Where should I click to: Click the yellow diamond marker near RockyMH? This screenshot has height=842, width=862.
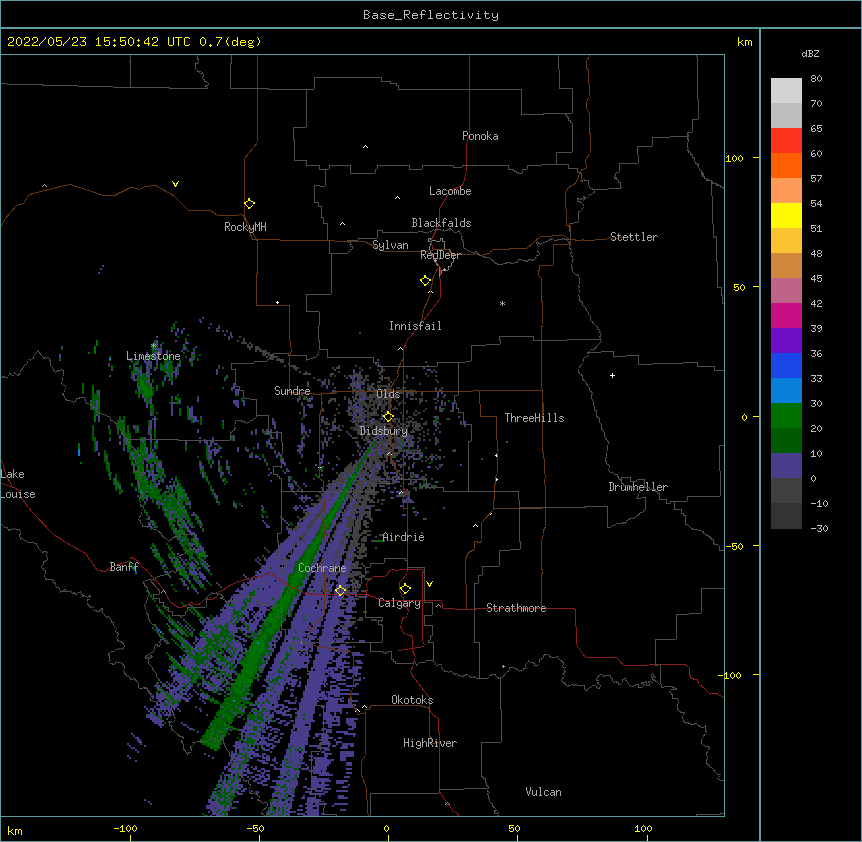pyautogui.click(x=249, y=203)
